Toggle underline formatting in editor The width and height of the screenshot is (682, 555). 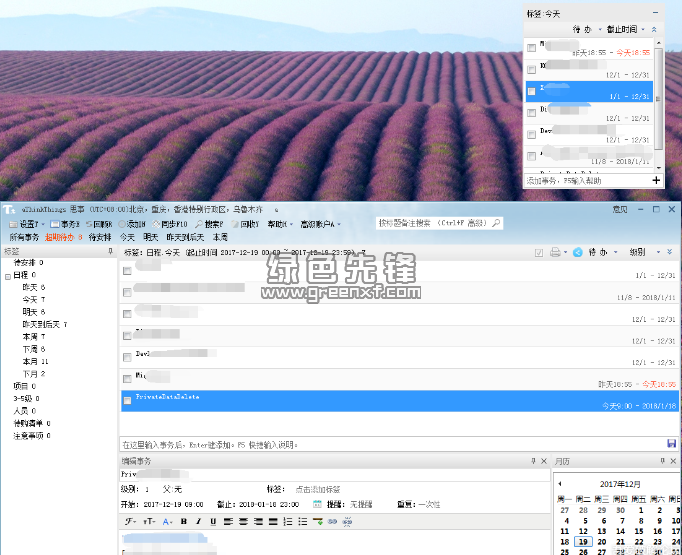[x=213, y=522]
